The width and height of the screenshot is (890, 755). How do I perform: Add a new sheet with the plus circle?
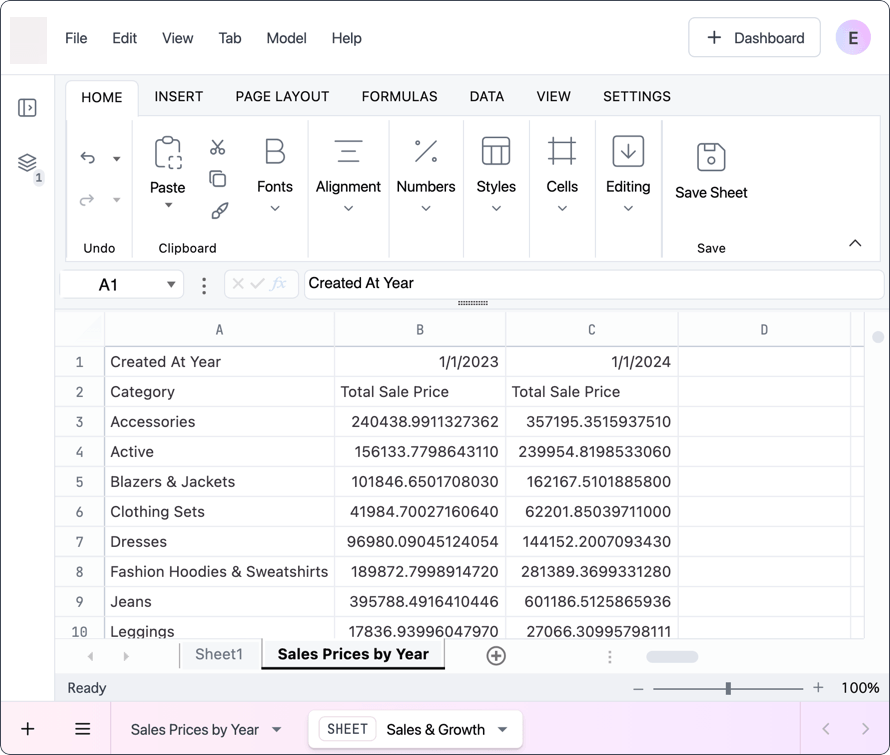[x=496, y=656]
